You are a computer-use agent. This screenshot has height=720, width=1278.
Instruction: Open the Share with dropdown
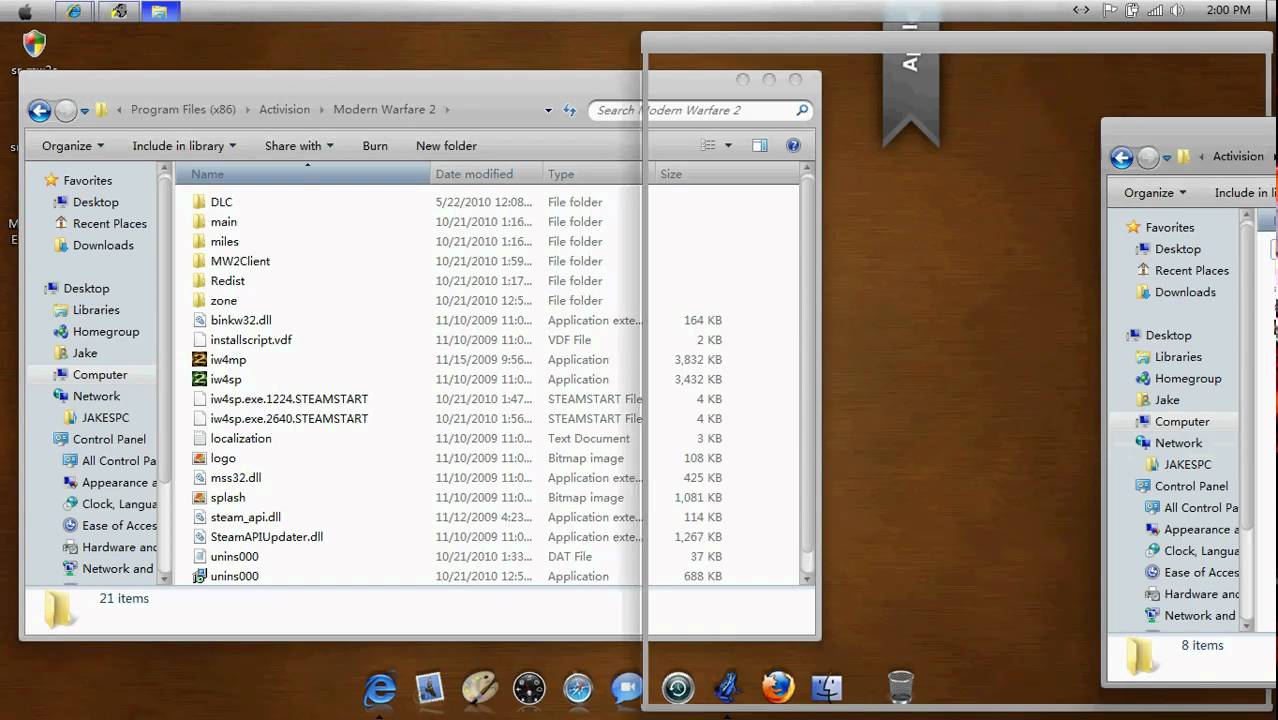tap(299, 146)
